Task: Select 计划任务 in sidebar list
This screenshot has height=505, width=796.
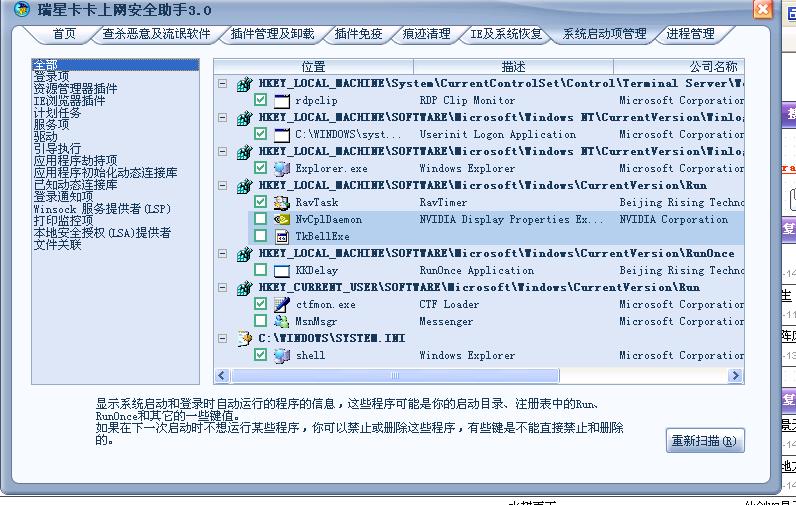Action: point(57,113)
